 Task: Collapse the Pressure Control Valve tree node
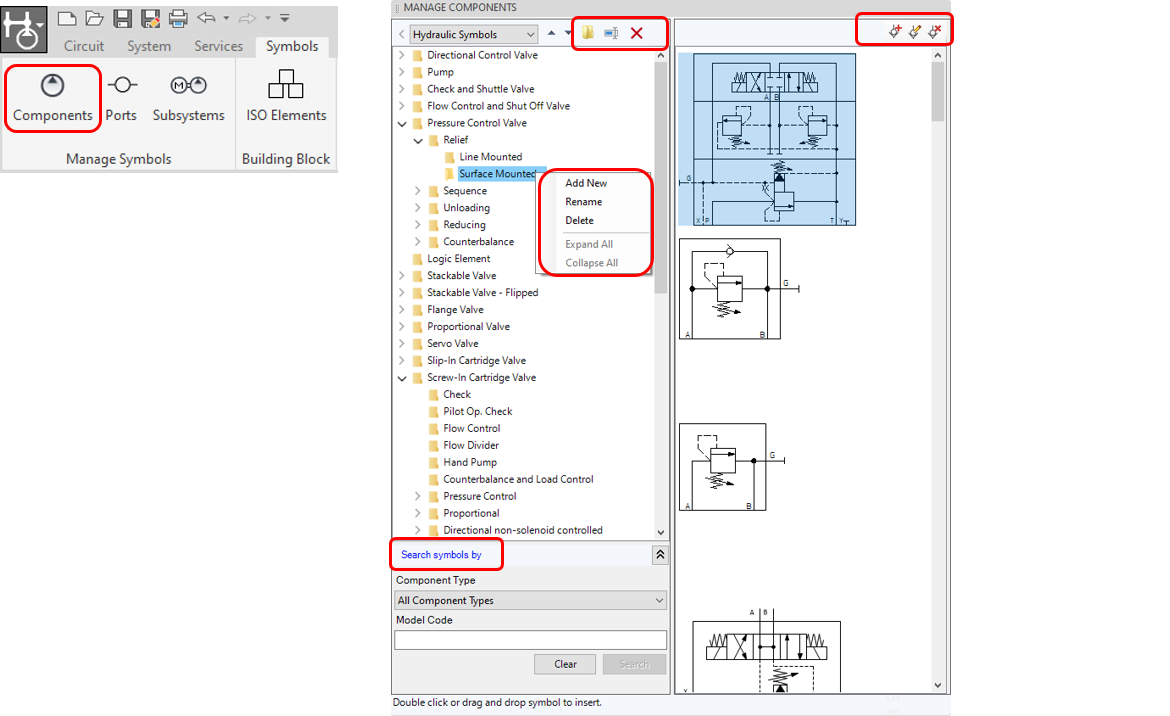point(403,123)
